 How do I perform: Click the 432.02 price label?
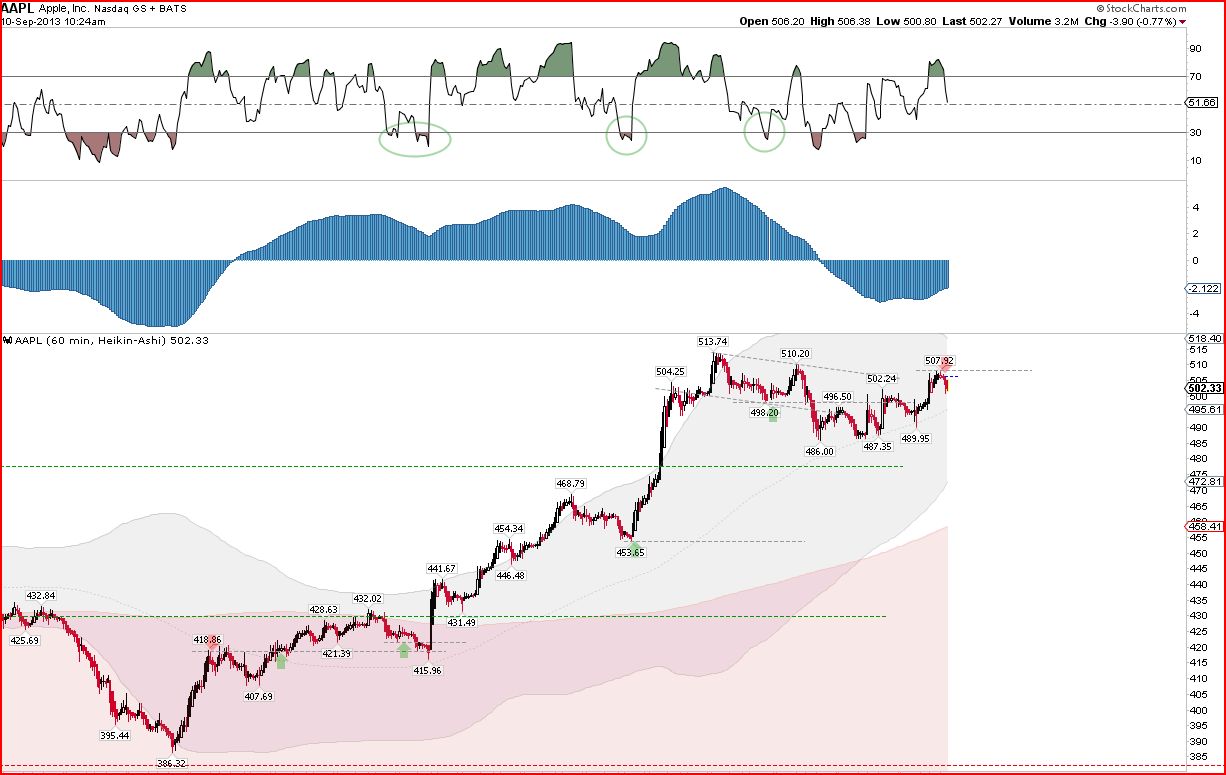tap(368, 598)
